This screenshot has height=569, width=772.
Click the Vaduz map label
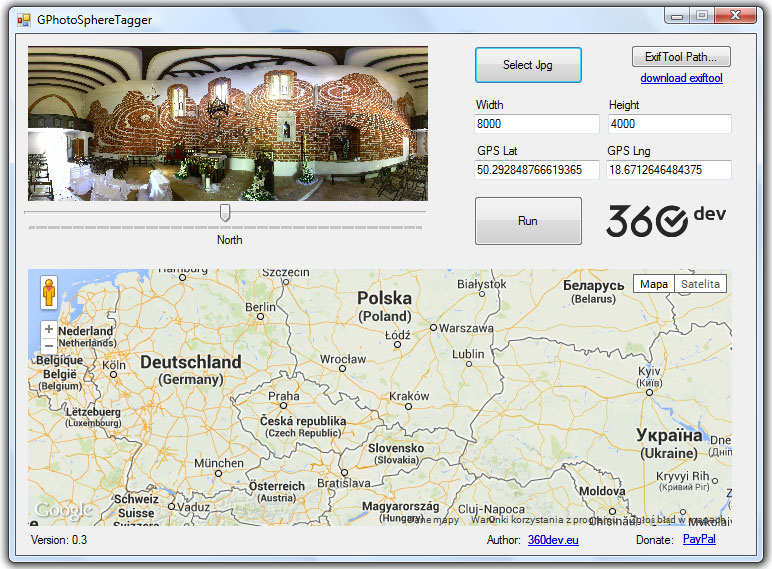(193, 507)
